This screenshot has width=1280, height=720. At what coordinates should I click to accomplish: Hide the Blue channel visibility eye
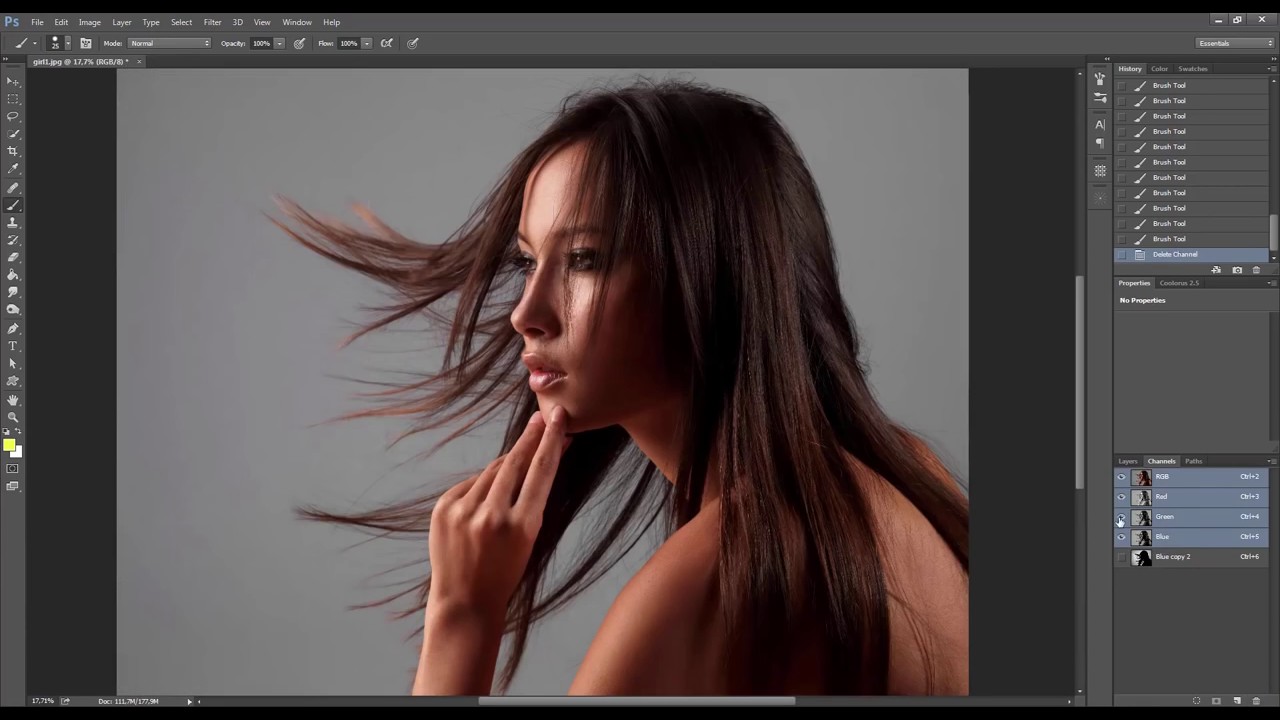point(1121,537)
